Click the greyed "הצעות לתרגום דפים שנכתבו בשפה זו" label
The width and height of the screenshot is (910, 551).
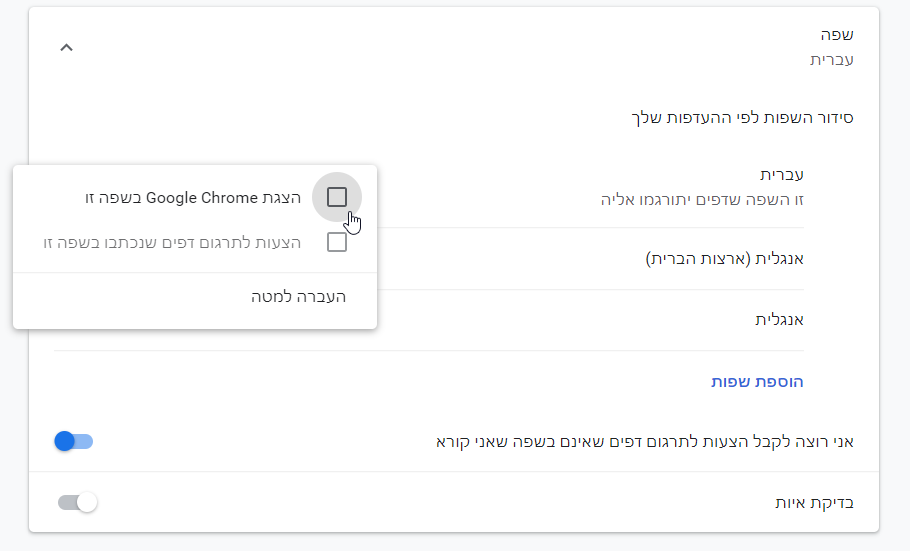tap(172, 242)
